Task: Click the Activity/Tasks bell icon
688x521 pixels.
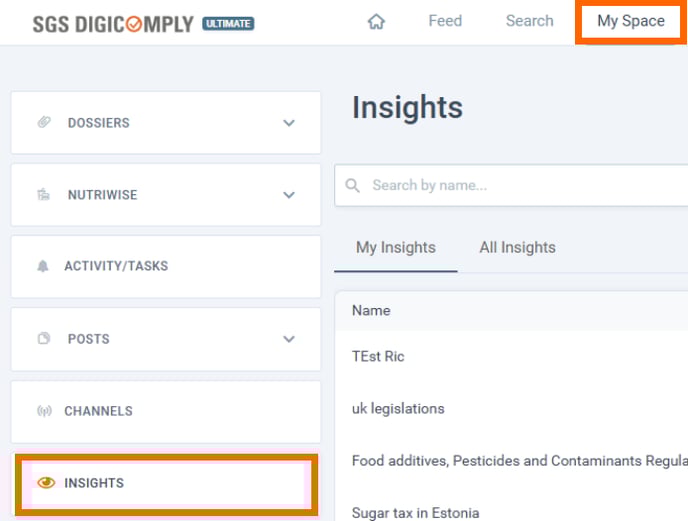Action: tap(43, 267)
